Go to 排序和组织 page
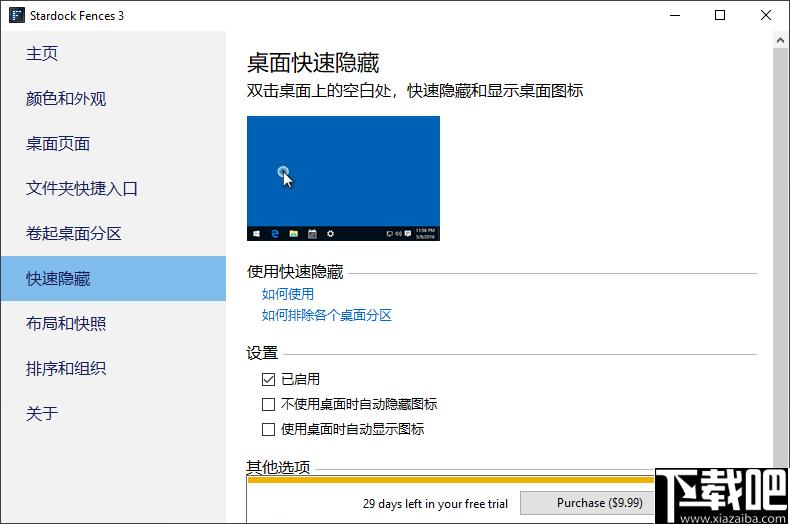 click(x=113, y=368)
